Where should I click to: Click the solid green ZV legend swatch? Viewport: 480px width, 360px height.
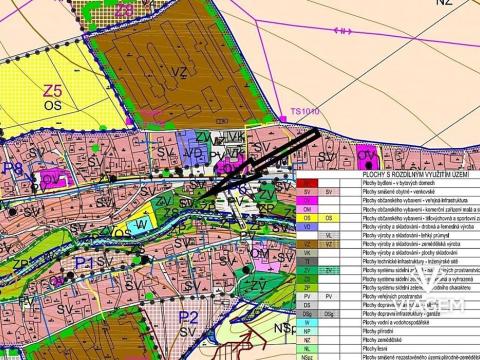[x=307, y=270]
